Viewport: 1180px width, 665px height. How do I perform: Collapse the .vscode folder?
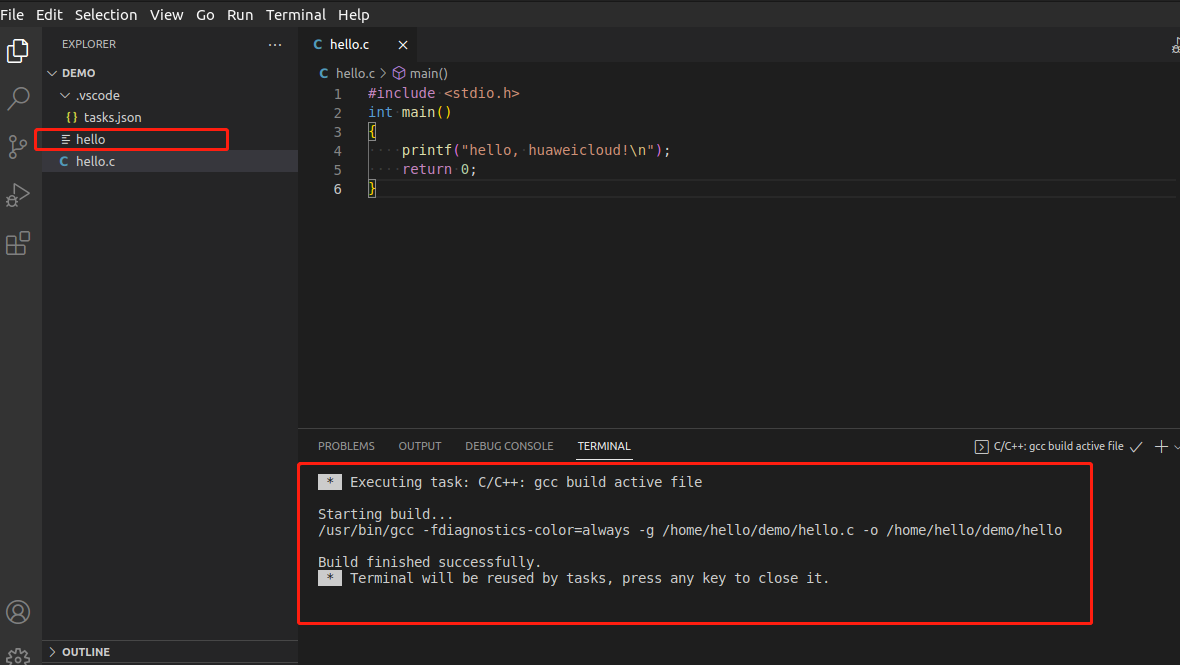[x=65, y=96]
